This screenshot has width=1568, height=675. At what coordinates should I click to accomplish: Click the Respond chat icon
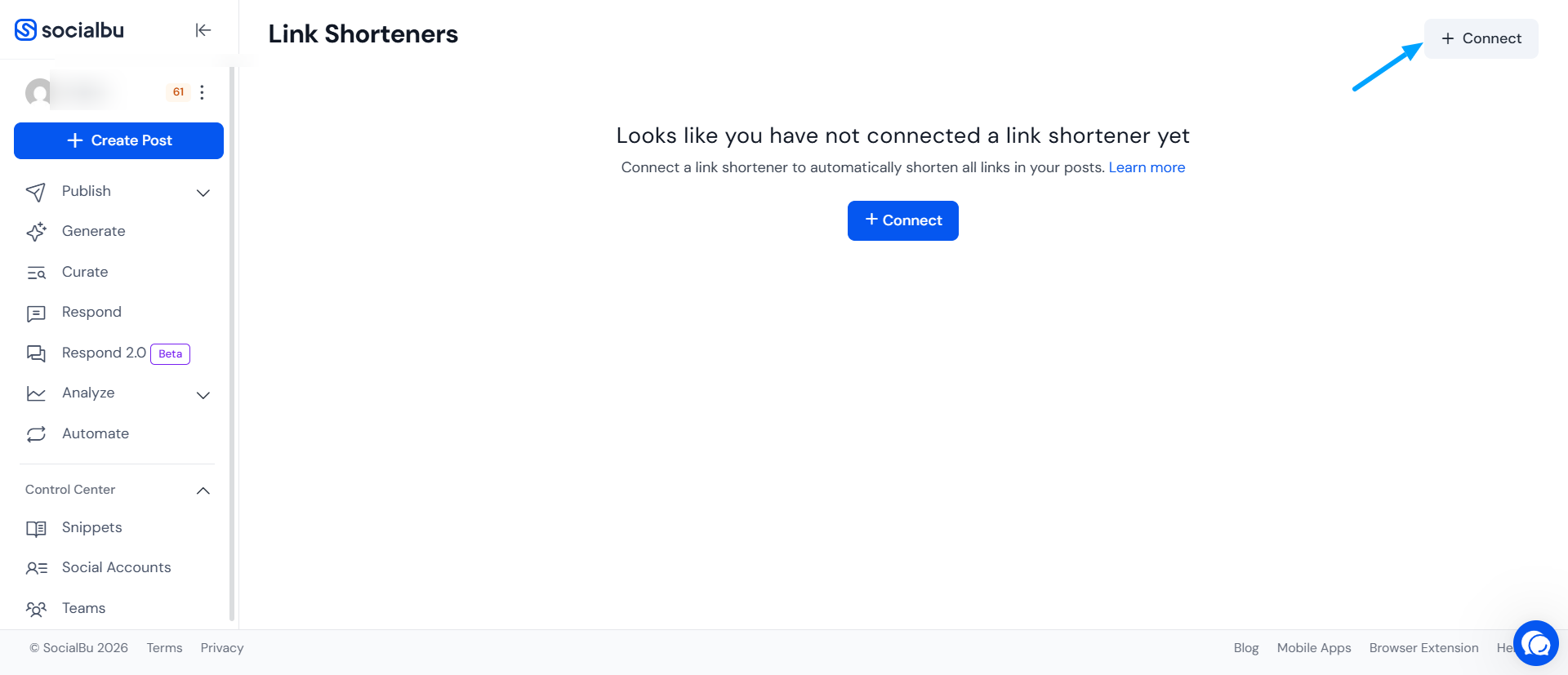click(x=36, y=313)
